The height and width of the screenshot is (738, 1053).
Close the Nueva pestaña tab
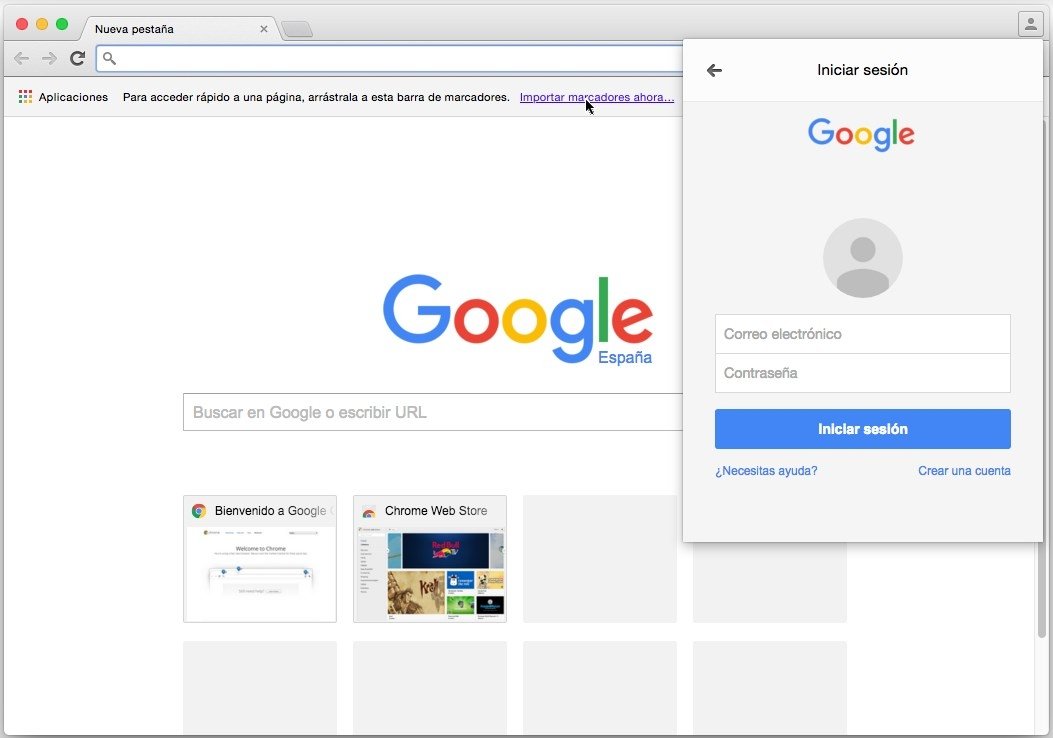tap(263, 29)
